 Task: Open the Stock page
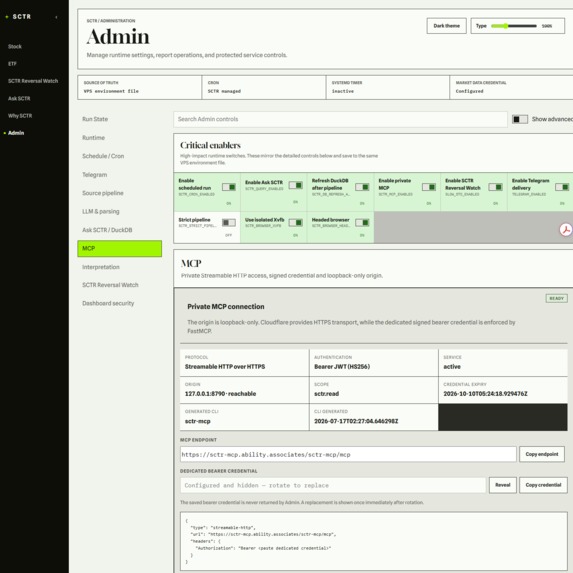15,46
